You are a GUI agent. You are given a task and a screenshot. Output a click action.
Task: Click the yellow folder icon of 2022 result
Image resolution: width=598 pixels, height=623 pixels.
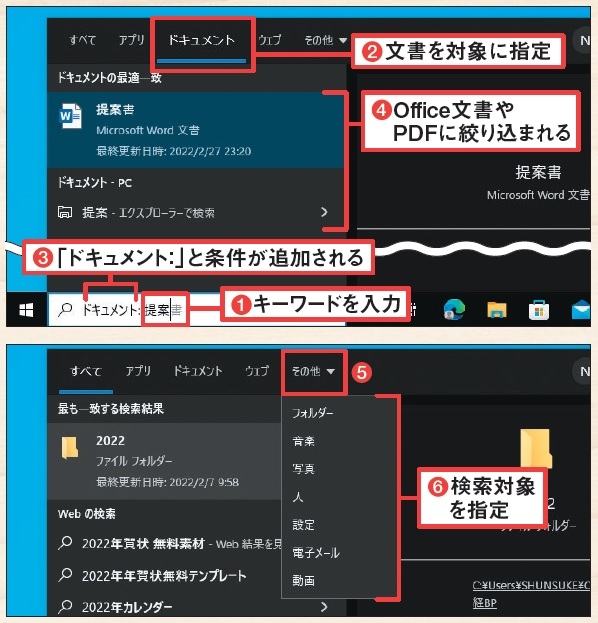tap(70, 448)
